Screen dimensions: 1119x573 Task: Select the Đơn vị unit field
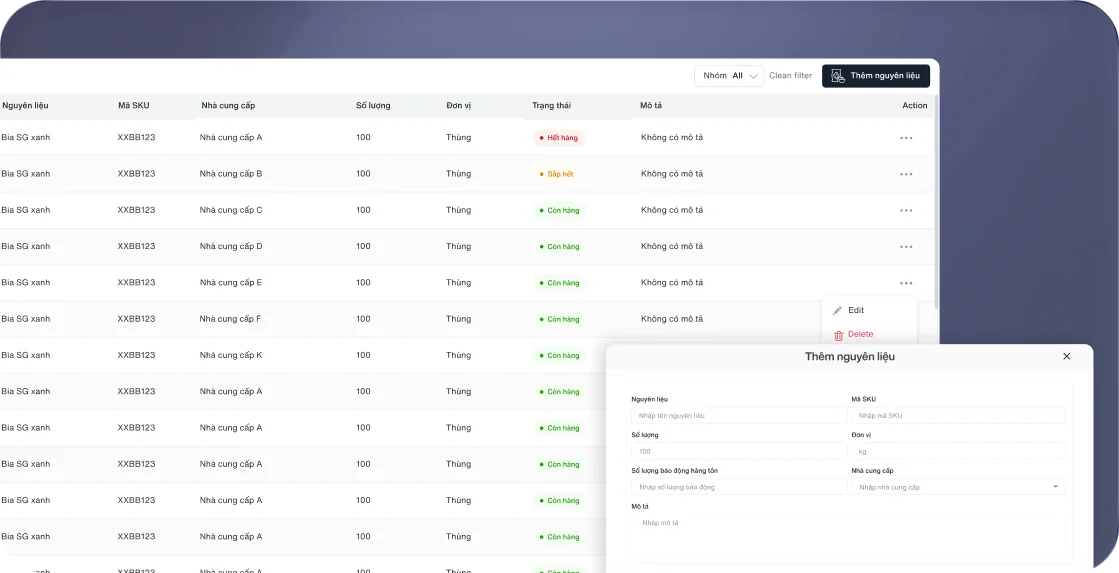(x=958, y=451)
